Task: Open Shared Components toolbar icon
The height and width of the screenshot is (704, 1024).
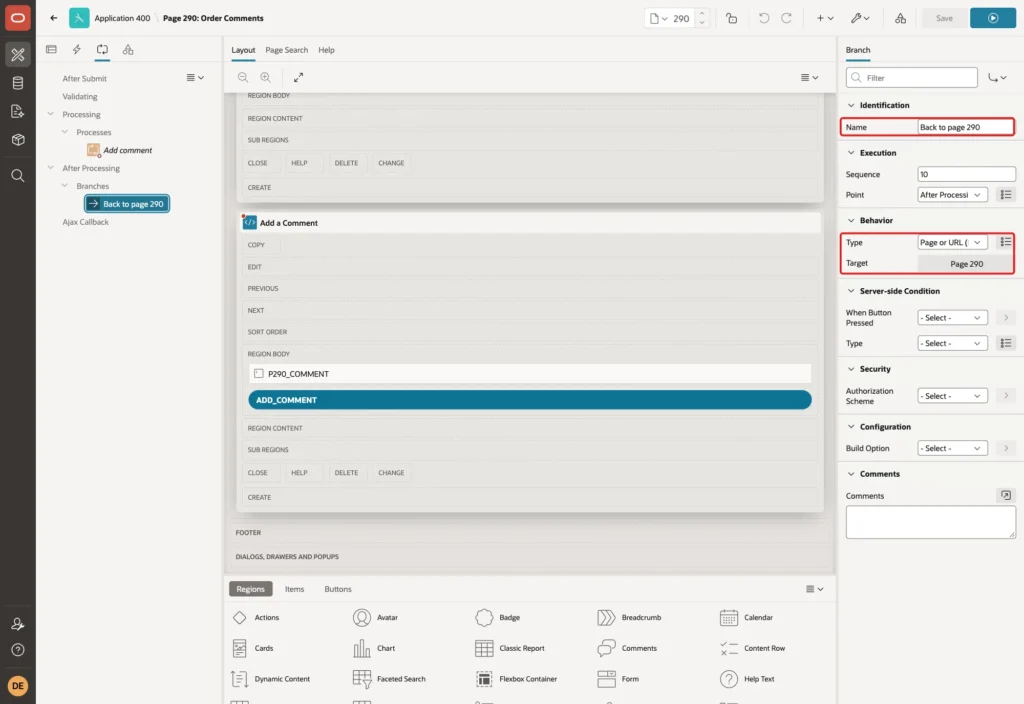Action: click(x=900, y=18)
